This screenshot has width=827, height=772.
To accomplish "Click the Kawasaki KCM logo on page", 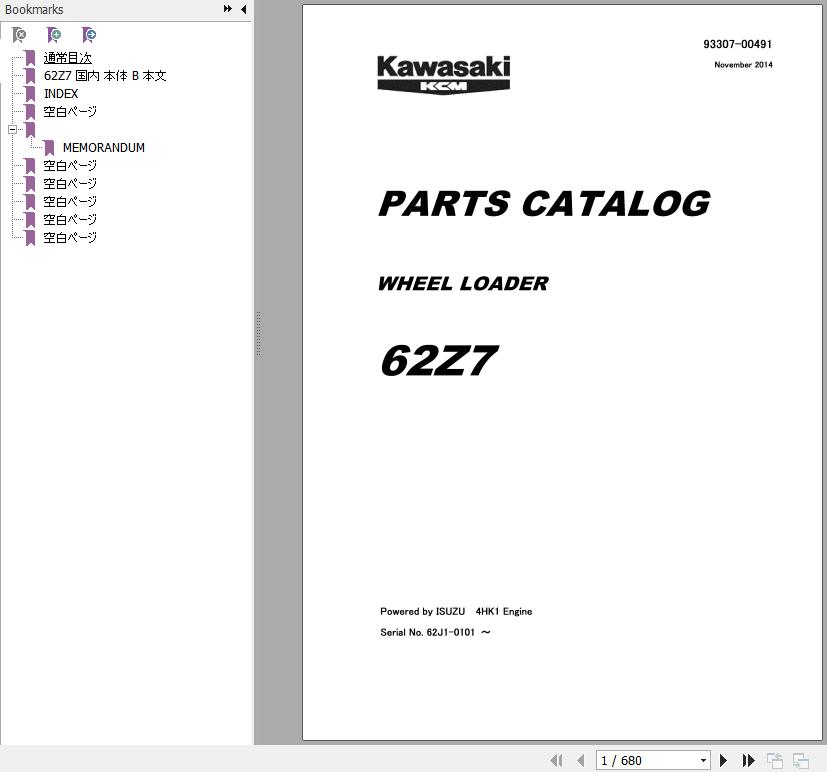I will (x=444, y=74).
